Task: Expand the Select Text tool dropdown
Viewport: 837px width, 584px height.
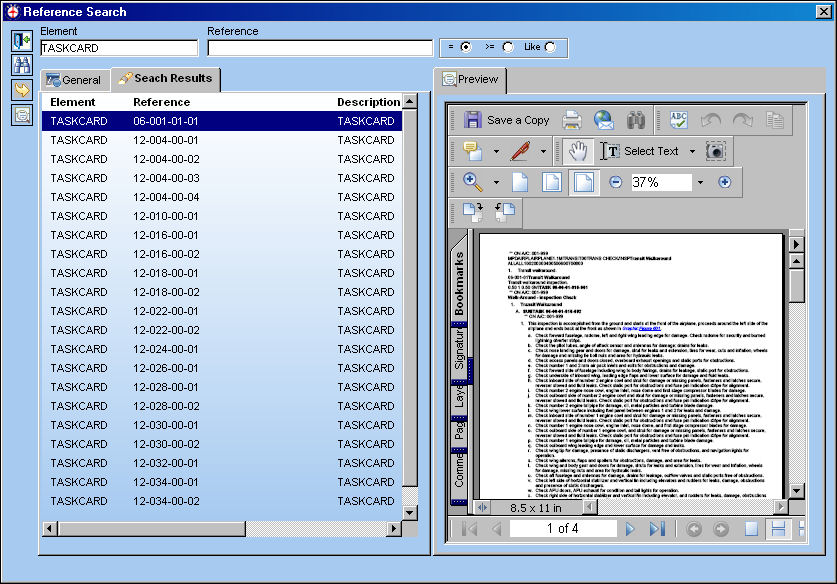Action: click(x=692, y=152)
